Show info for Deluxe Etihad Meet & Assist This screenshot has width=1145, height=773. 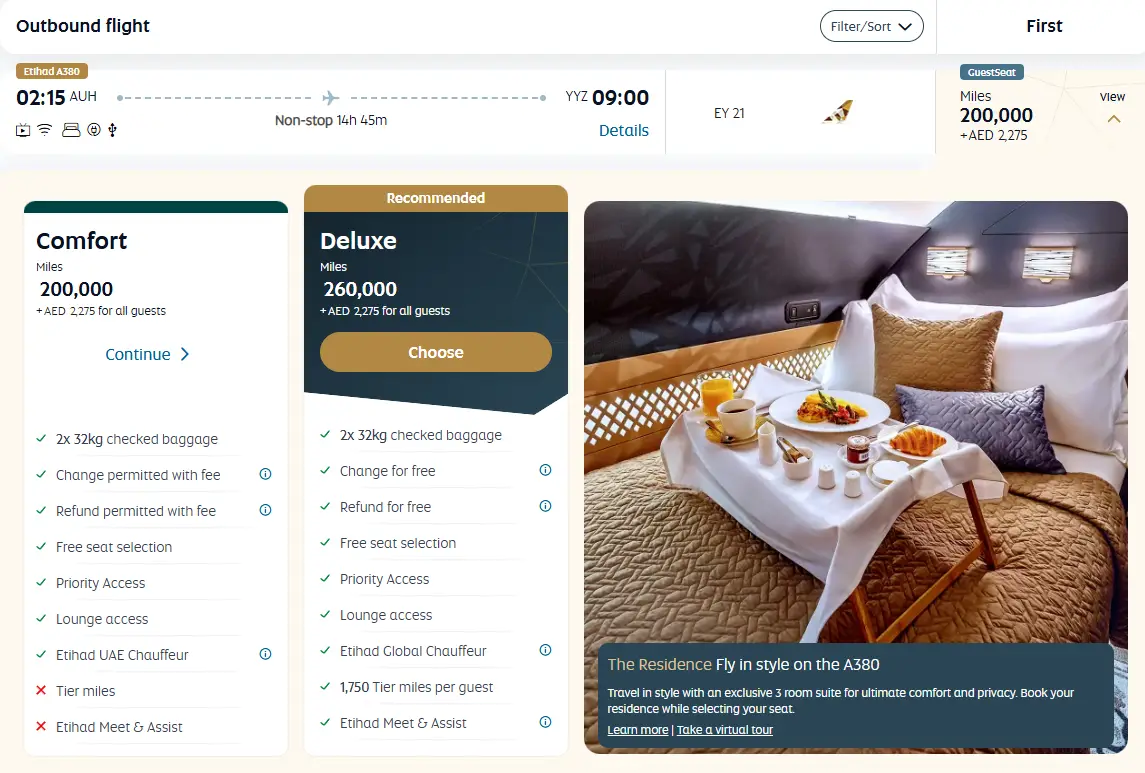coord(545,722)
